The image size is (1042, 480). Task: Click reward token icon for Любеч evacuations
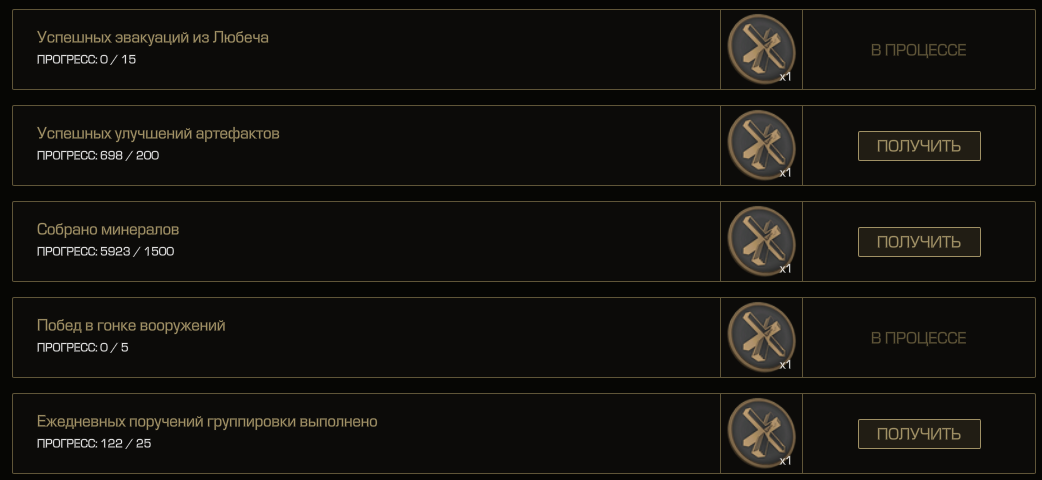(x=762, y=49)
